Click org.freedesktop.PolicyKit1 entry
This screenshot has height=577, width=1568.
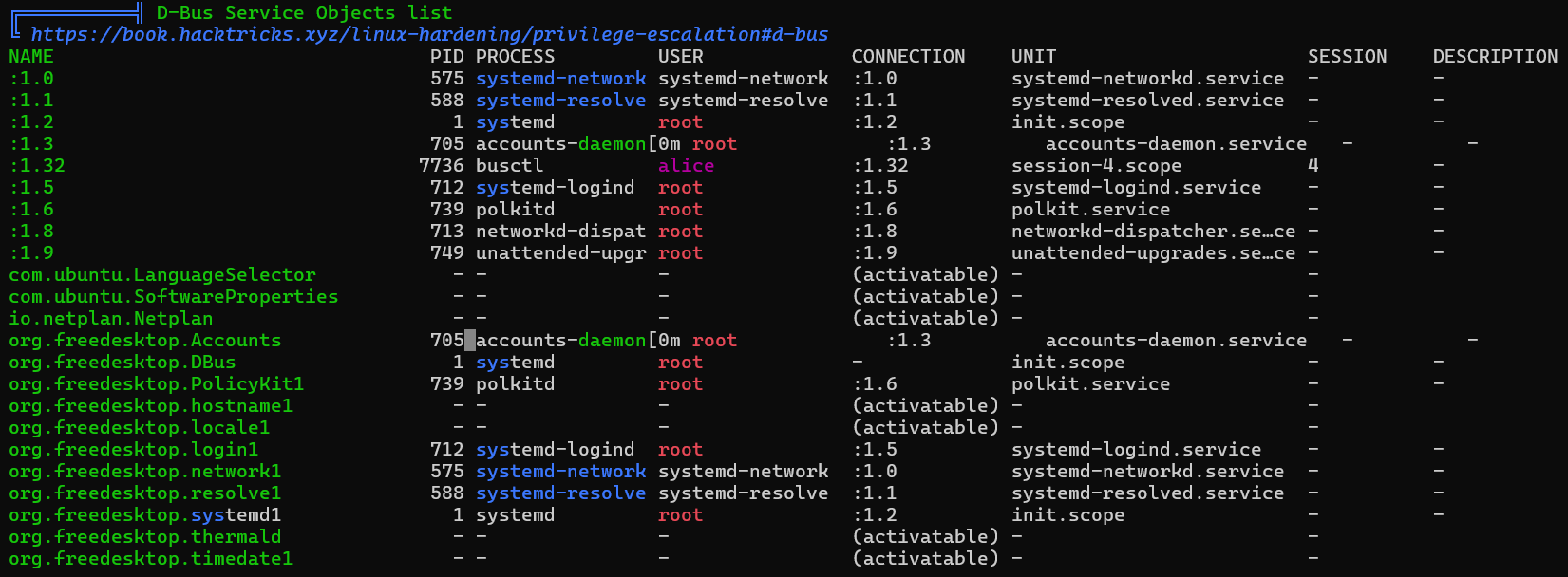click(x=157, y=384)
